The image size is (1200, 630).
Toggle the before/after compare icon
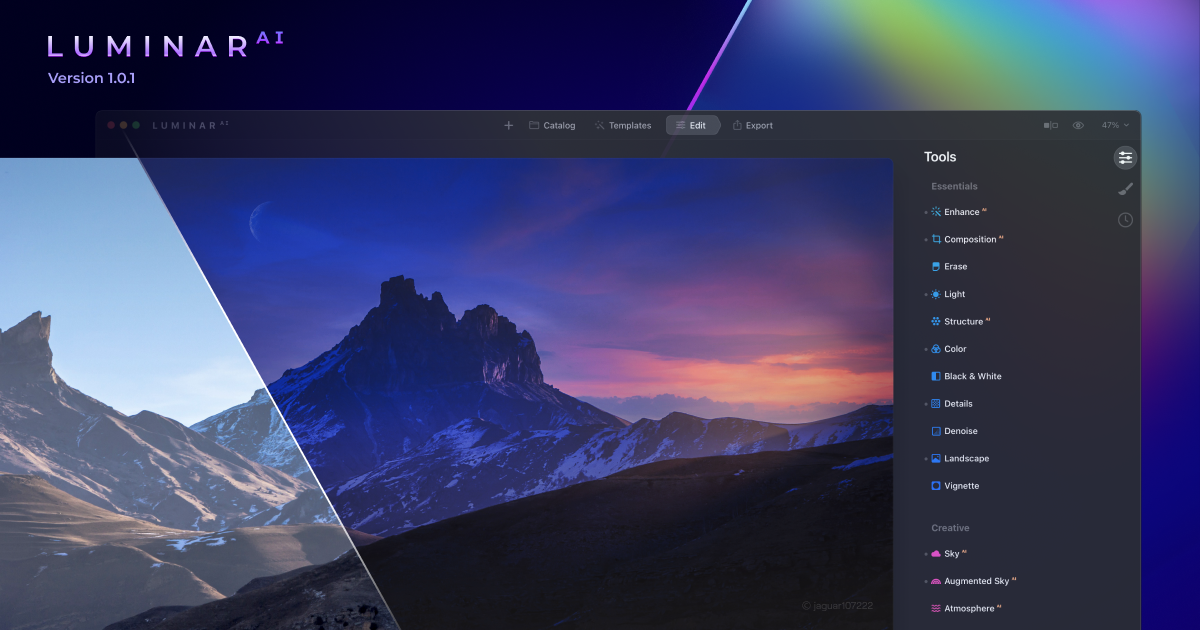click(1050, 125)
